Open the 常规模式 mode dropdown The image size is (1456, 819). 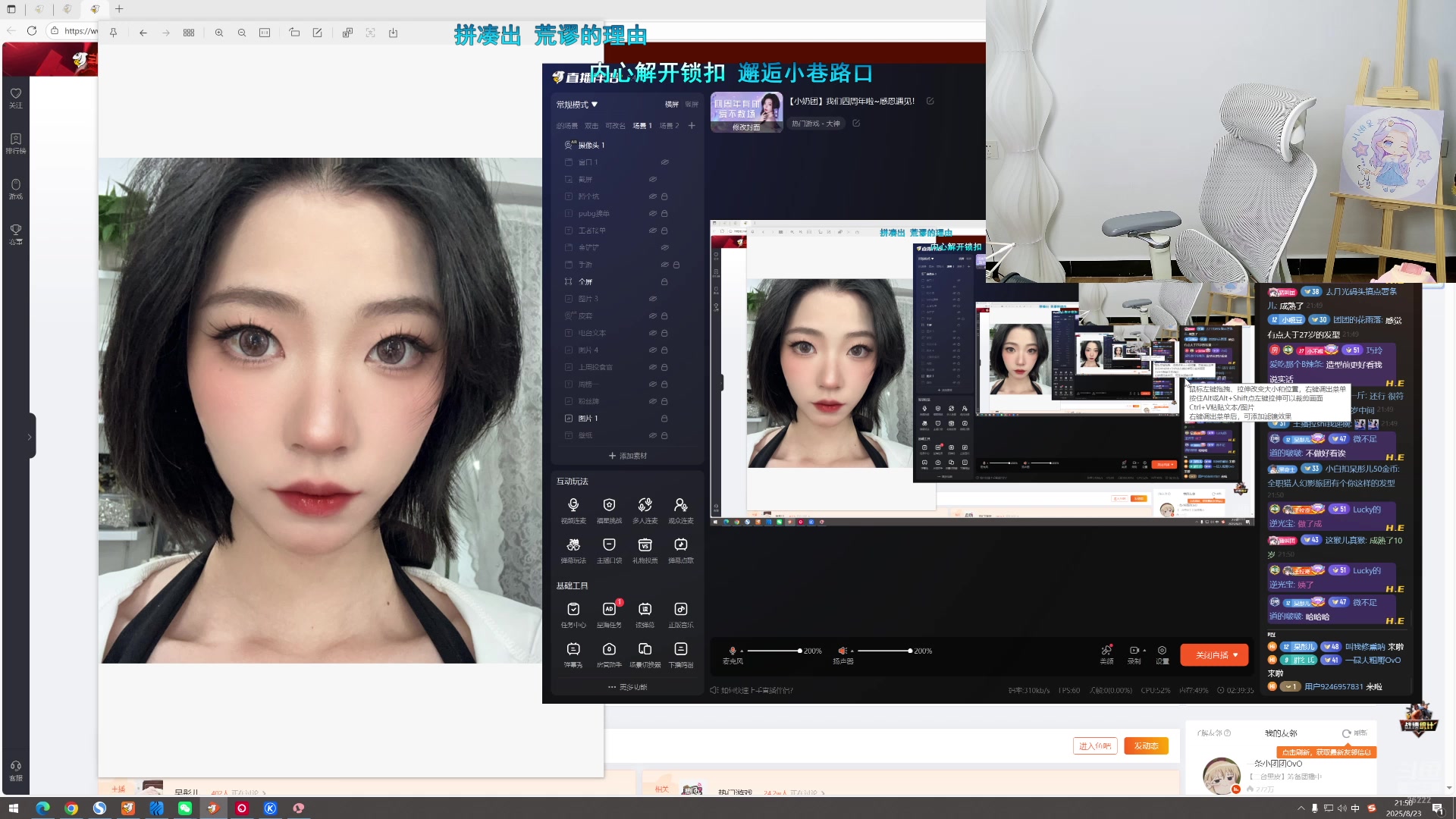[577, 105]
